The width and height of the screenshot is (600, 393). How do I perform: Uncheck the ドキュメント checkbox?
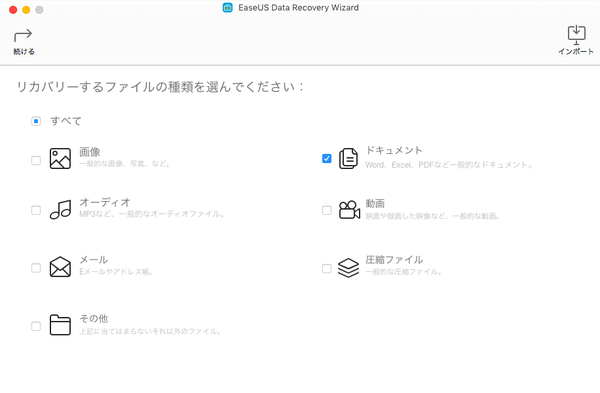point(327,158)
